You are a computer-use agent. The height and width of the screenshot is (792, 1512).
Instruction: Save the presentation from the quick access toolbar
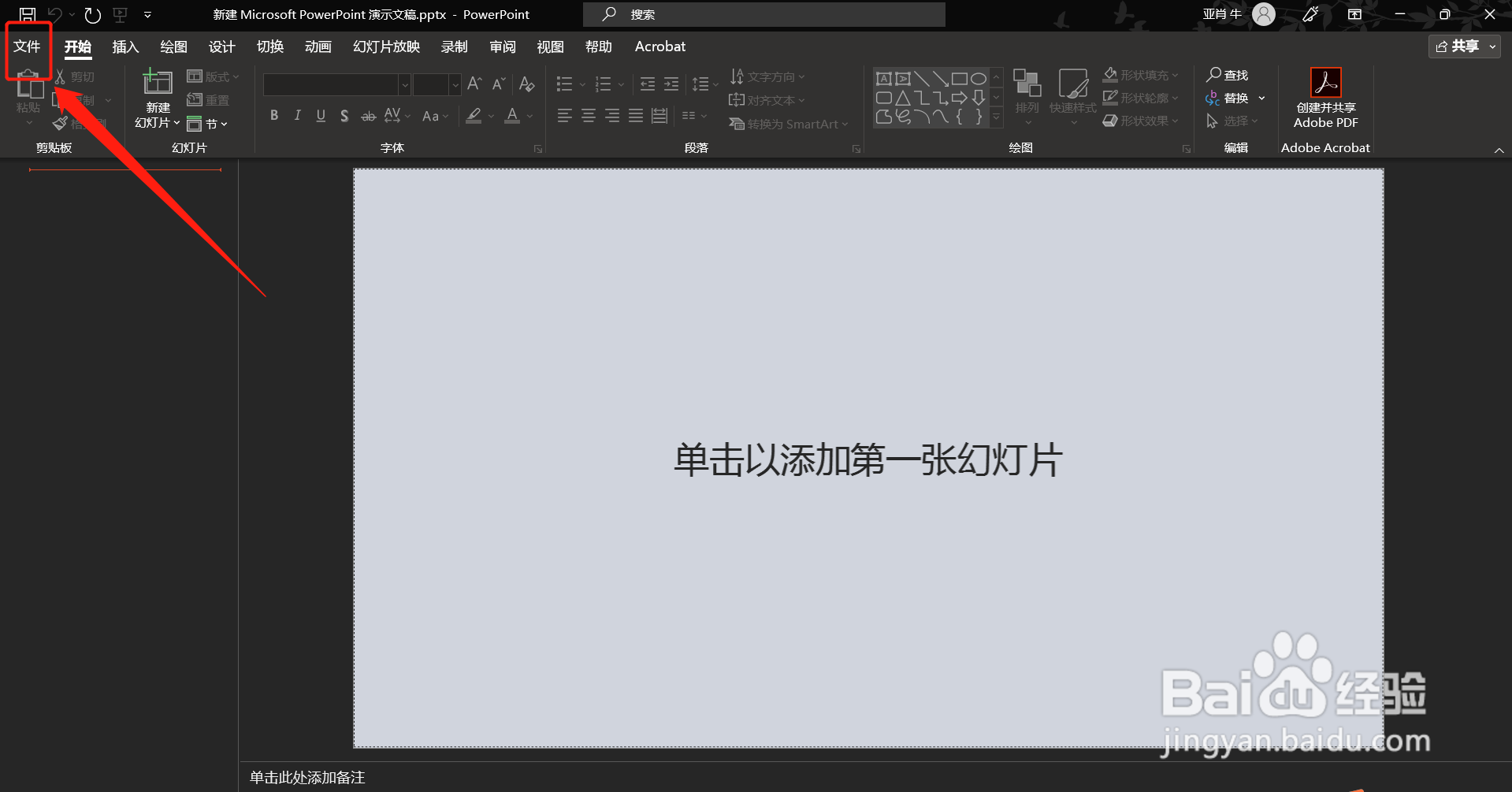point(28,14)
